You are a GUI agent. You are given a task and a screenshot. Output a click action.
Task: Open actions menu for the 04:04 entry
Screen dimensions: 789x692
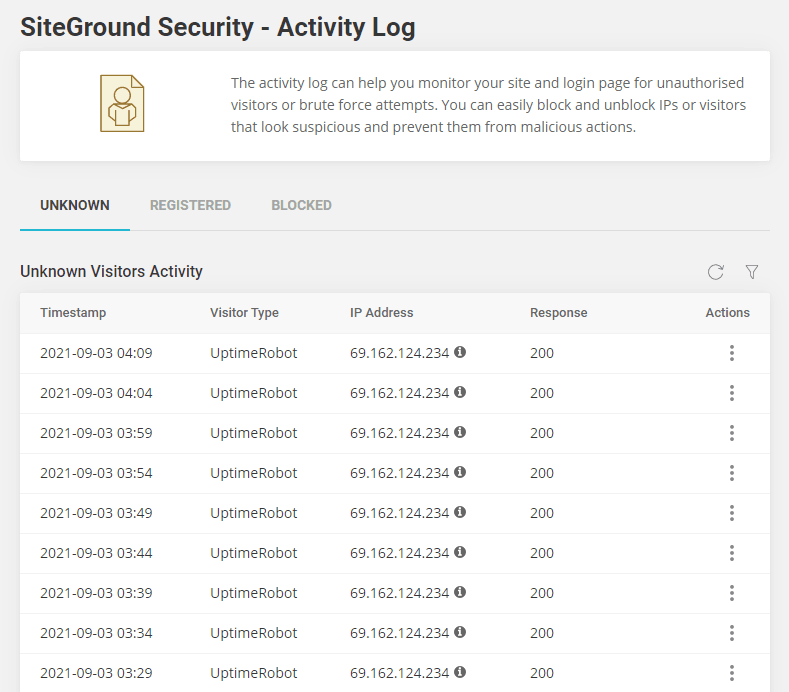pos(732,393)
